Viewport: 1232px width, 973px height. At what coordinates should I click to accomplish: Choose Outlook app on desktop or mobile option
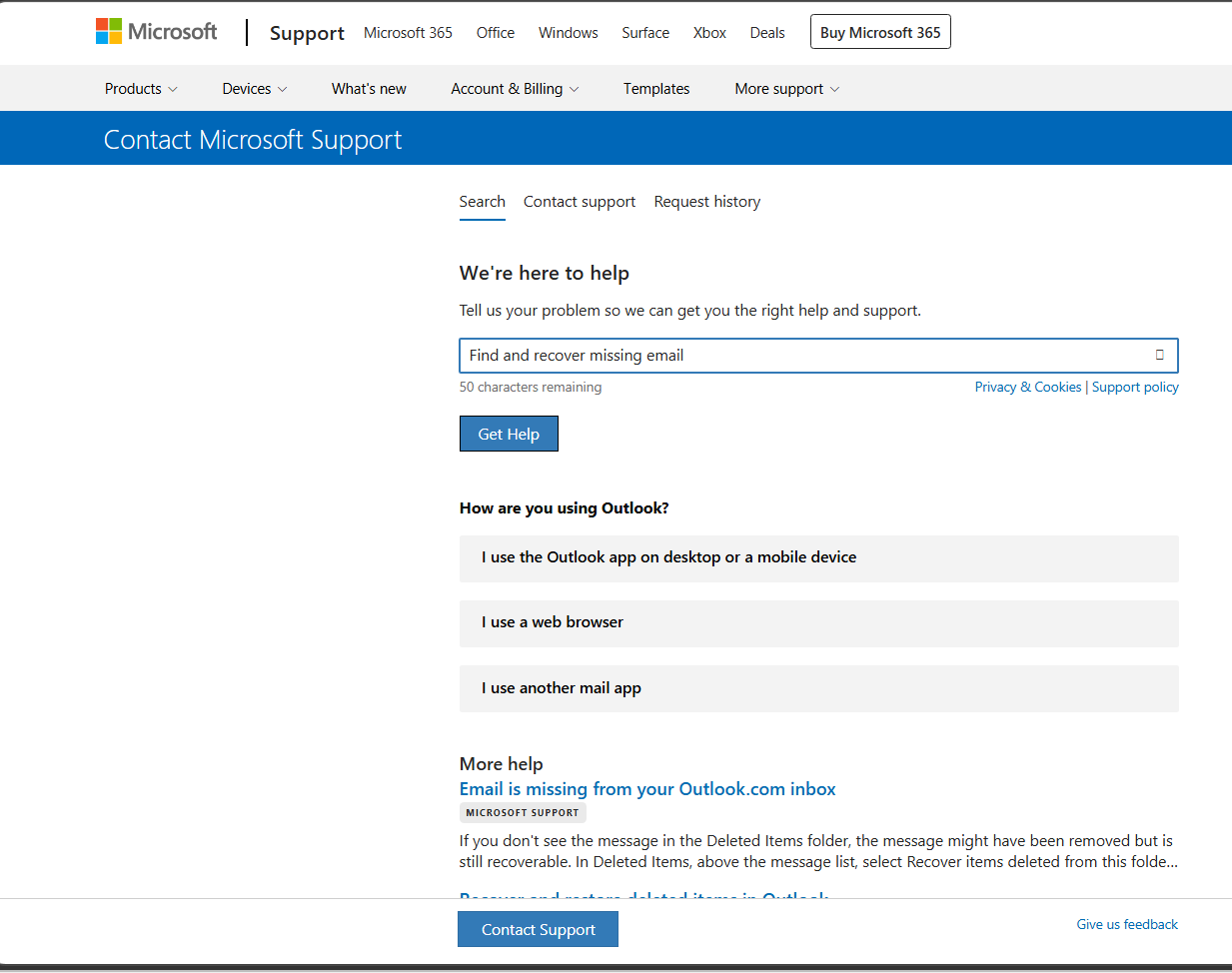click(x=819, y=558)
